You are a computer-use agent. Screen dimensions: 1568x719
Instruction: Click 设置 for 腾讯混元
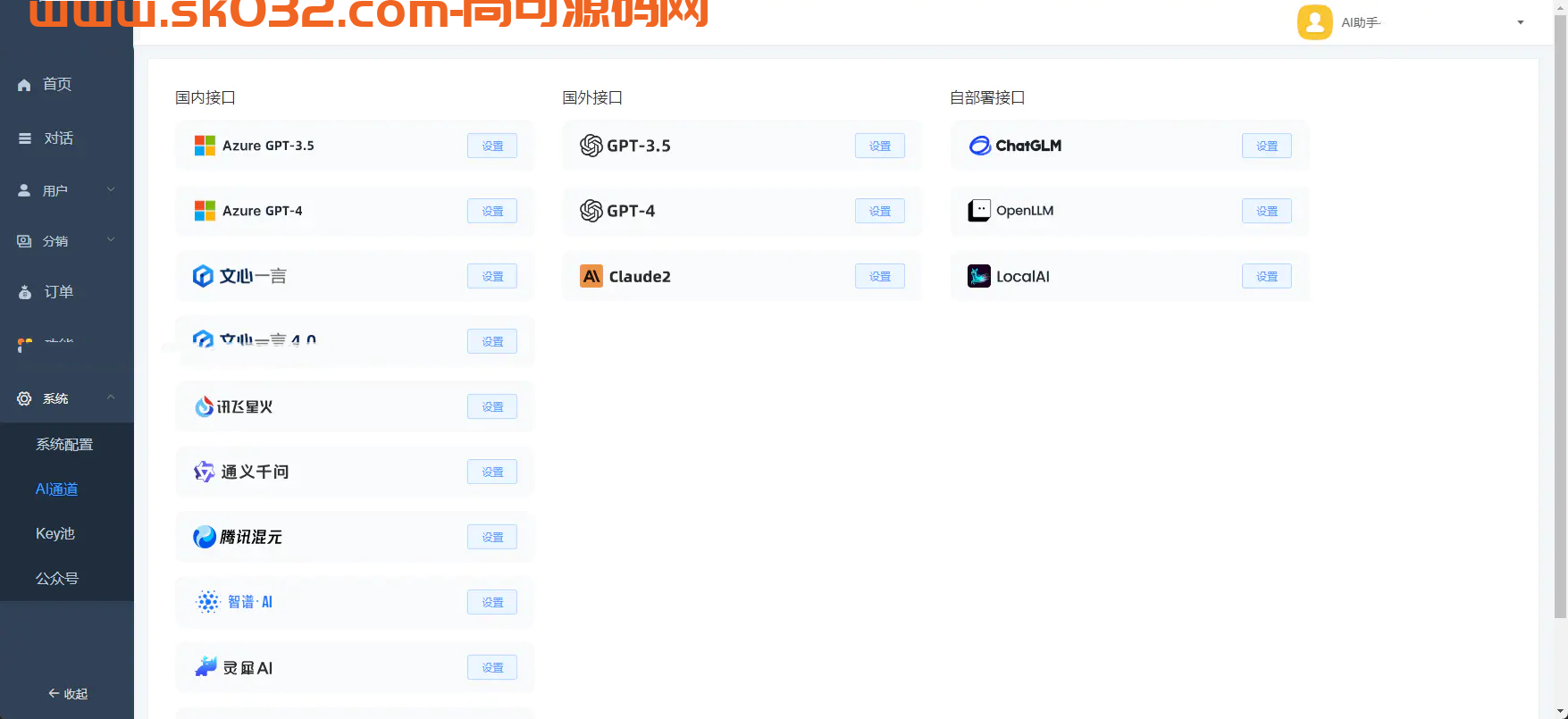(492, 537)
